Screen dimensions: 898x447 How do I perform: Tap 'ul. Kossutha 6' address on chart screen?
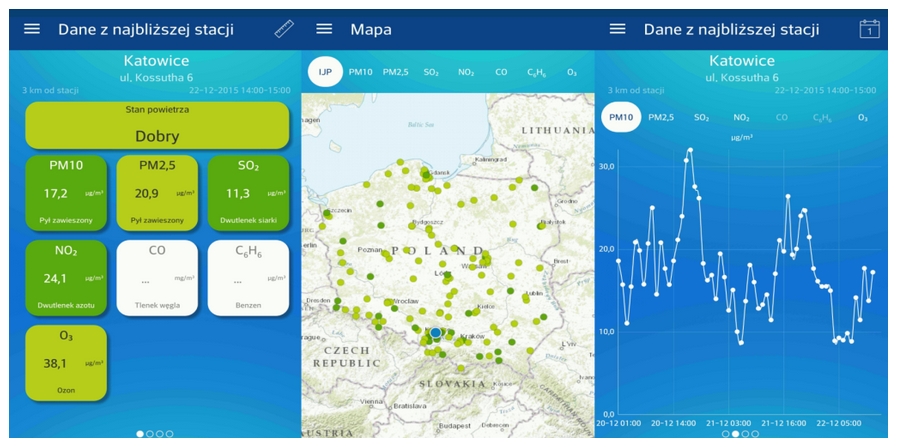point(742,77)
